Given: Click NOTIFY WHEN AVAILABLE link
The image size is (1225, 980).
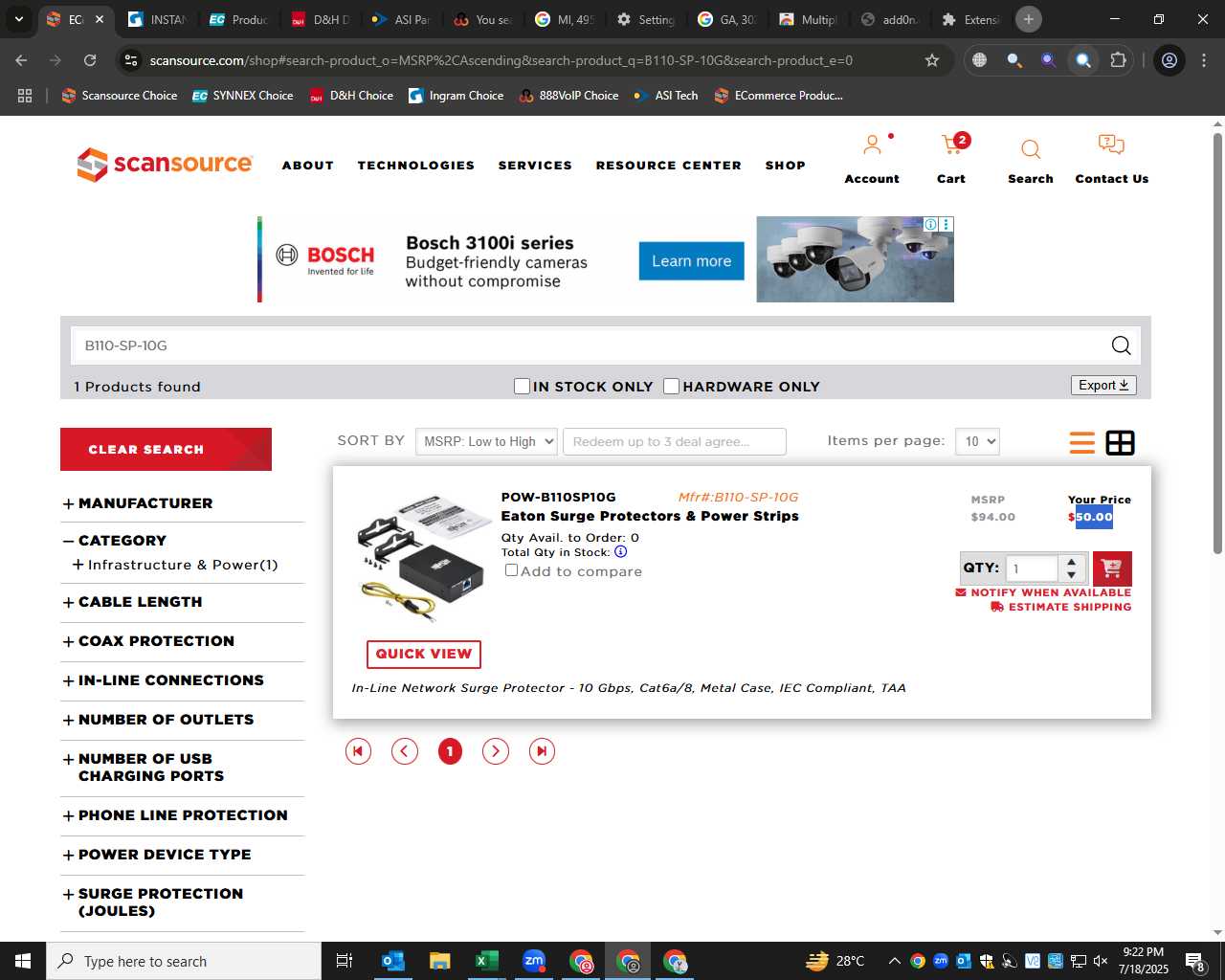Looking at the screenshot, I should click(1043, 592).
